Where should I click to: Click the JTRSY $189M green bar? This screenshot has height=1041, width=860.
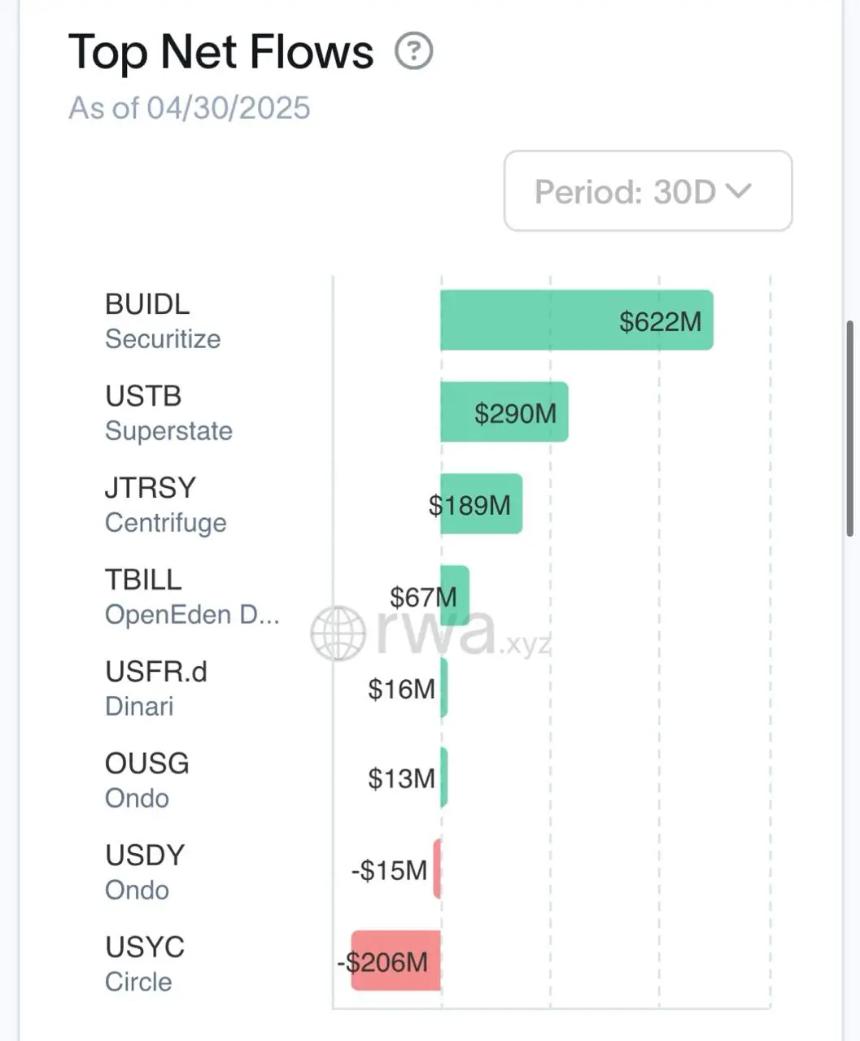coord(481,504)
